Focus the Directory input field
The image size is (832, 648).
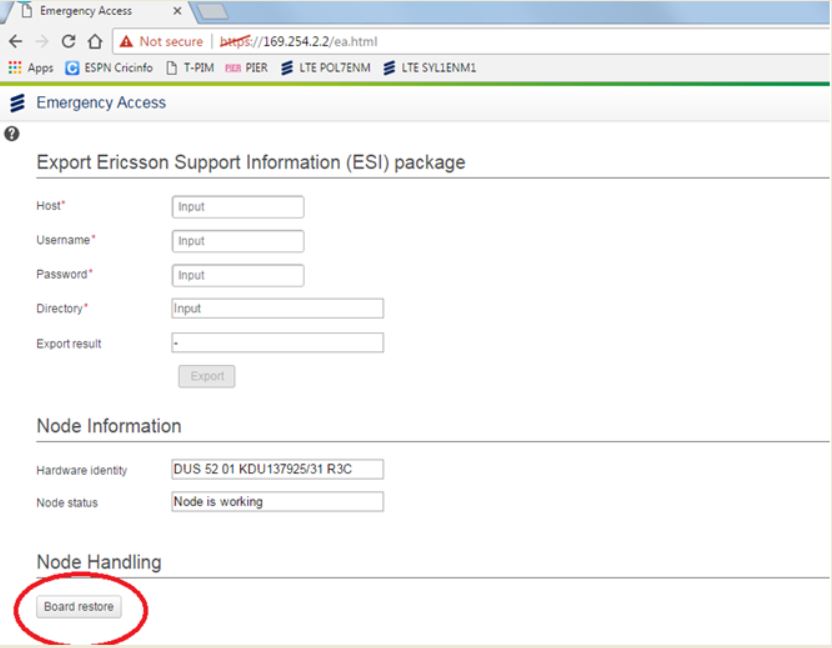pyautogui.click(x=277, y=309)
